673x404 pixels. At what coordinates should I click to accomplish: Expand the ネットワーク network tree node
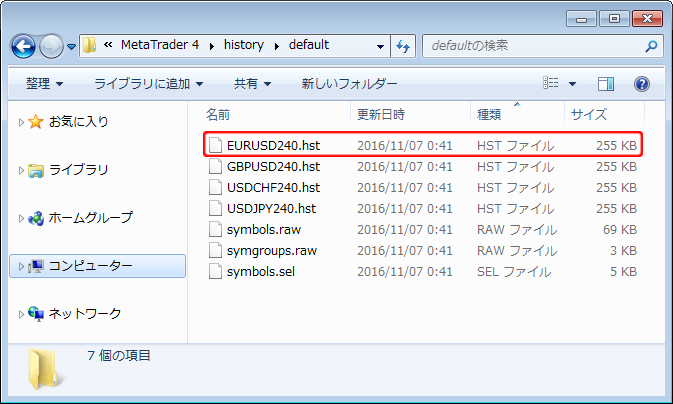[x=21, y=314]
